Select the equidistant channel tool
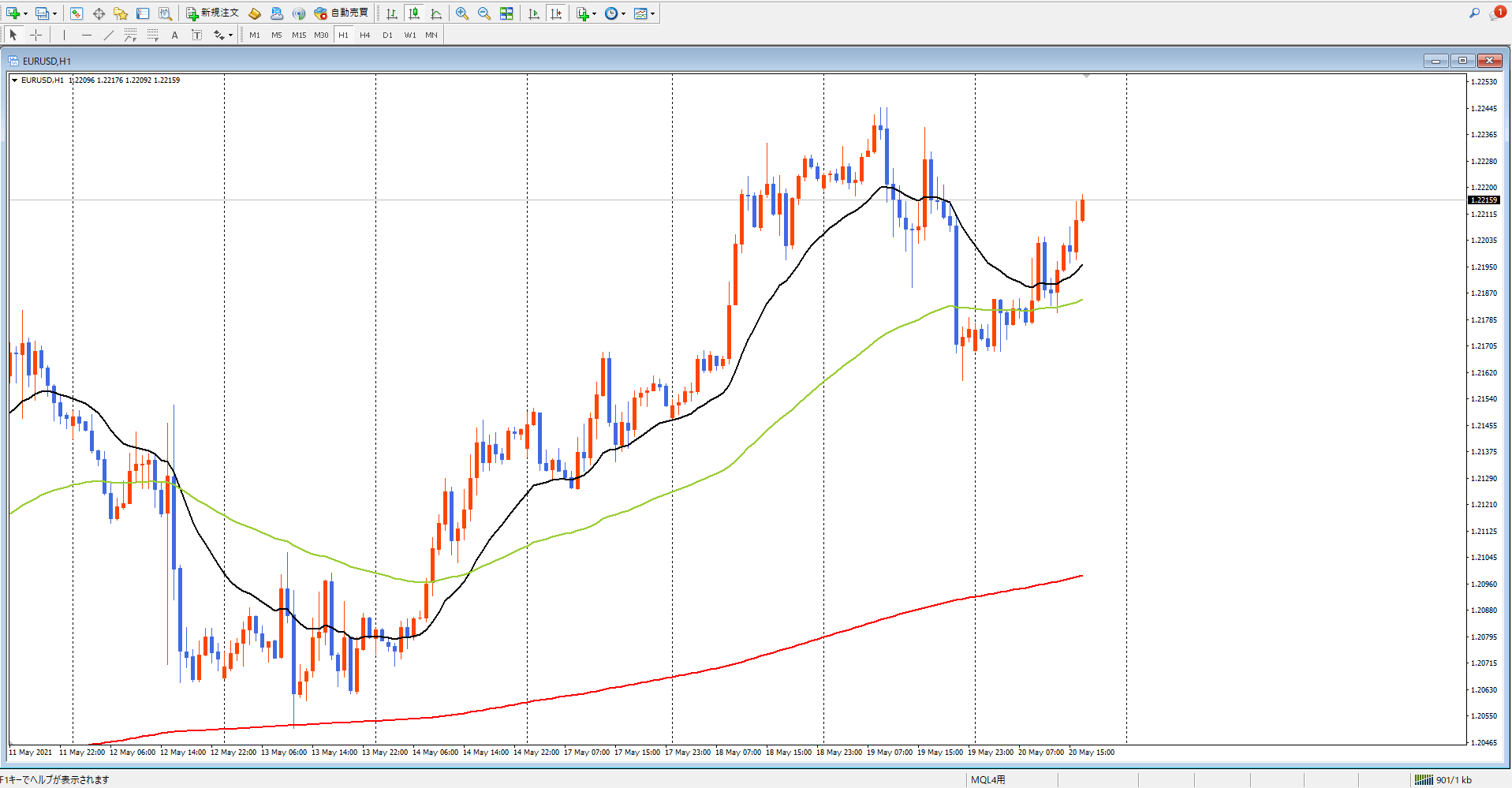This screenshot has width=1512, height=788. point(131,35)
